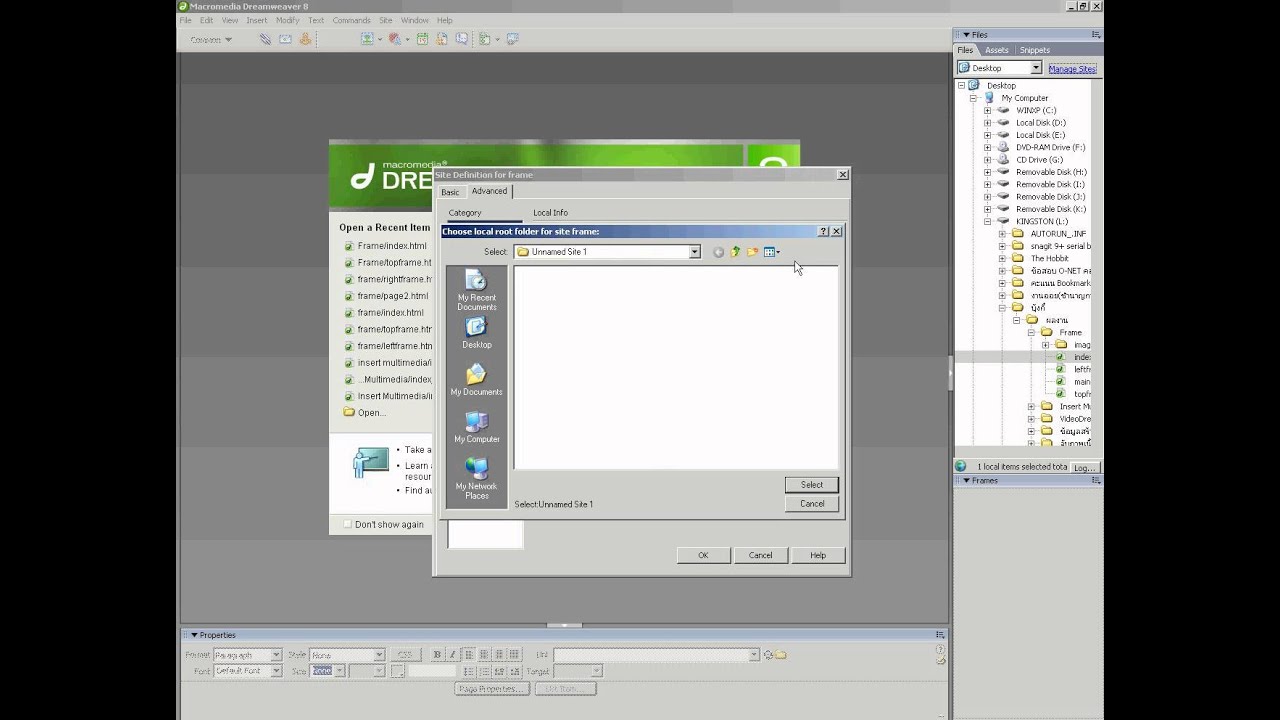Switch to Basic tab in Site Definition
Viewport: 1280px width, 720px height.
tap(450, 192)
